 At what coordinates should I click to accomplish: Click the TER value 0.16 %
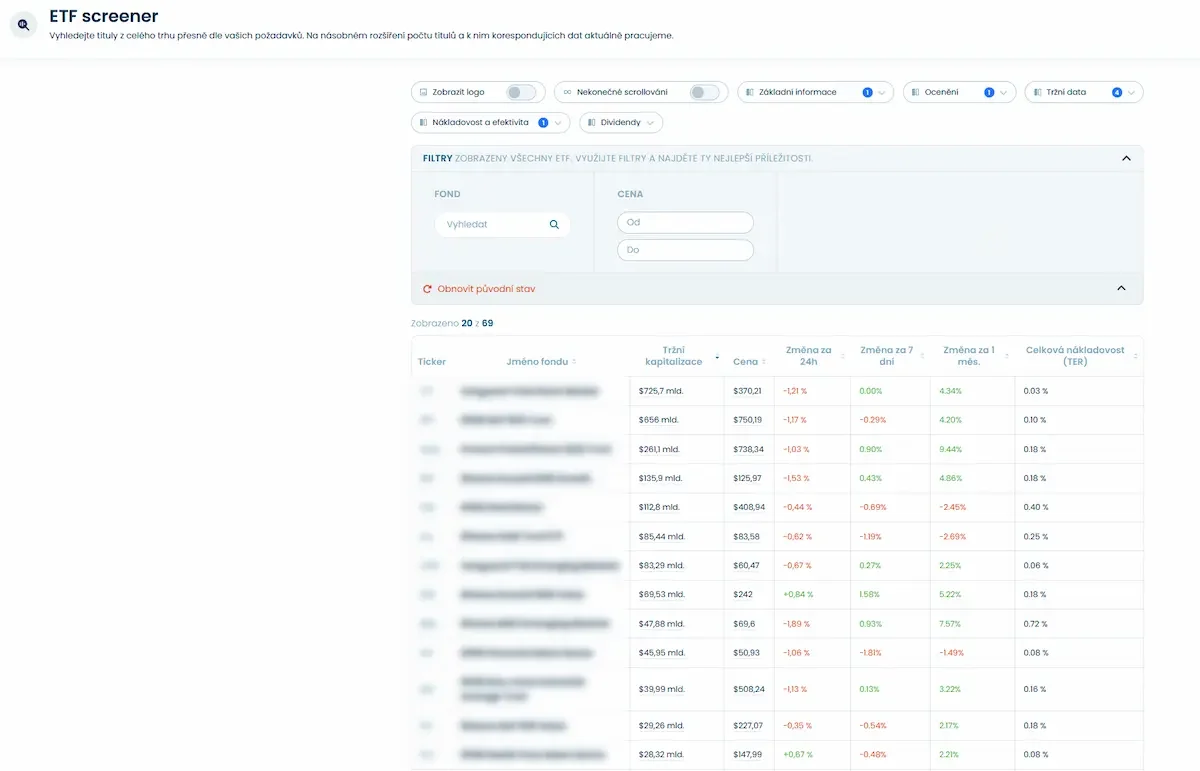(1036, 689)
